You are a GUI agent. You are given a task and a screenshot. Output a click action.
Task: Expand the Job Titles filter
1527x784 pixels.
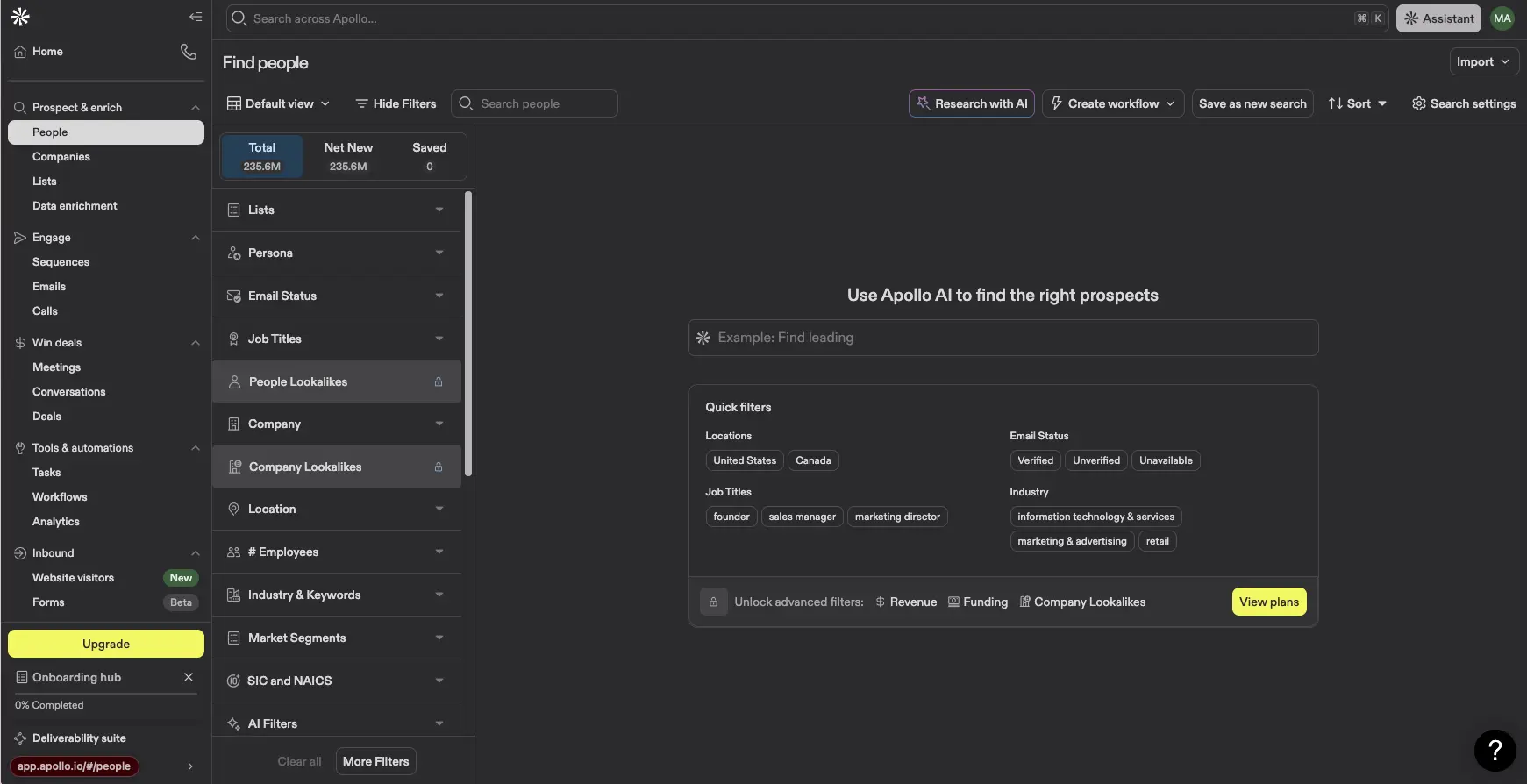point(337,339)
